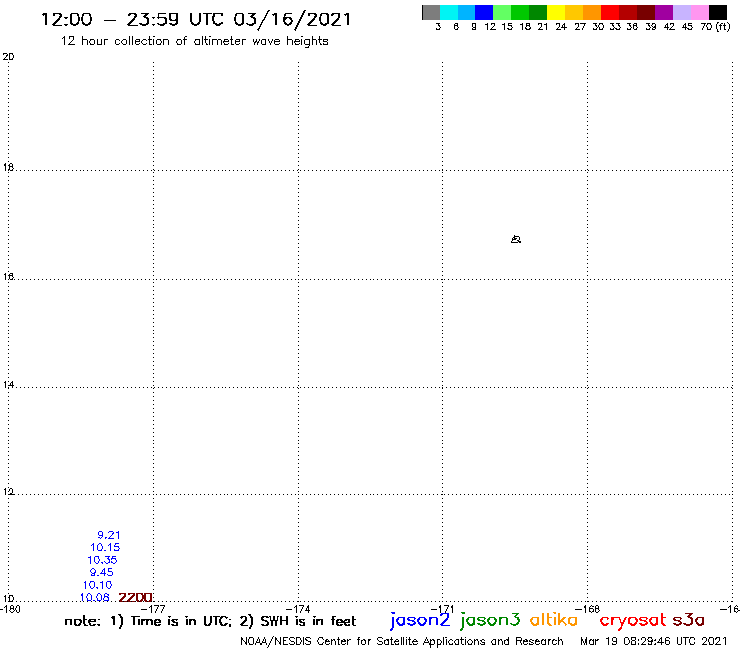Viewport: 740px width, 650px height.
Task: Click the '70 (ft)' color scale label
Action: pyautogui.click(x=715, y=26)
